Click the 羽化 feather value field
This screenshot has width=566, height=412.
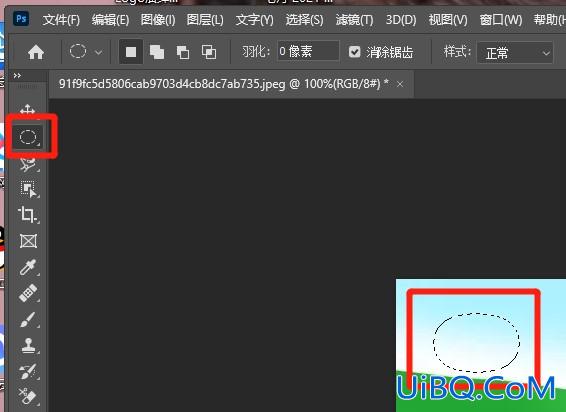coord(308,52)
